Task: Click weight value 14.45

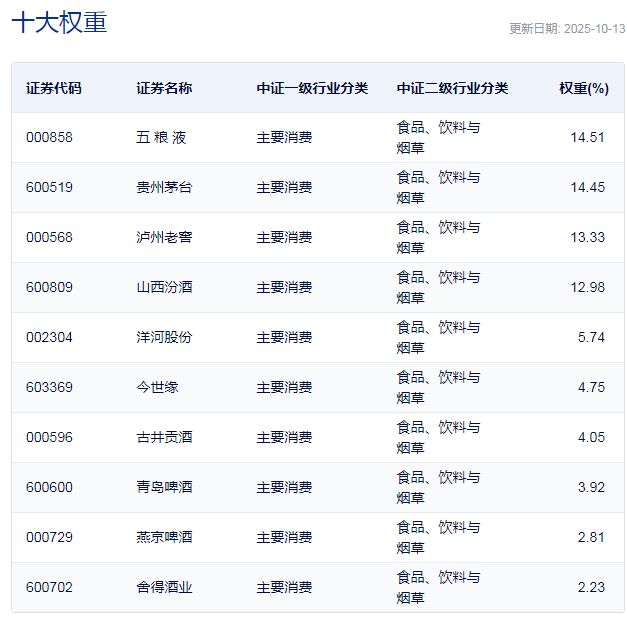Action: [x=587, y=187]
